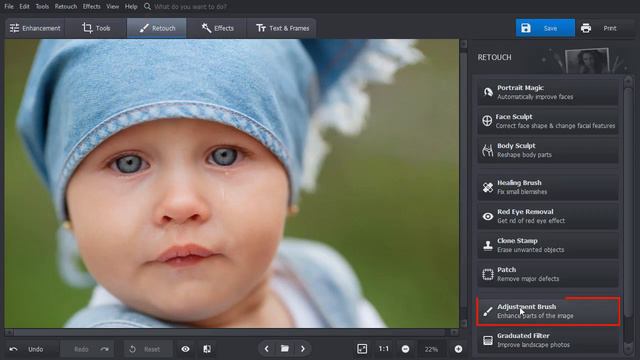This screenshot has height=360, width=640.
Task: Open the Graduated Filter tool
Action: tap(548, 340)
